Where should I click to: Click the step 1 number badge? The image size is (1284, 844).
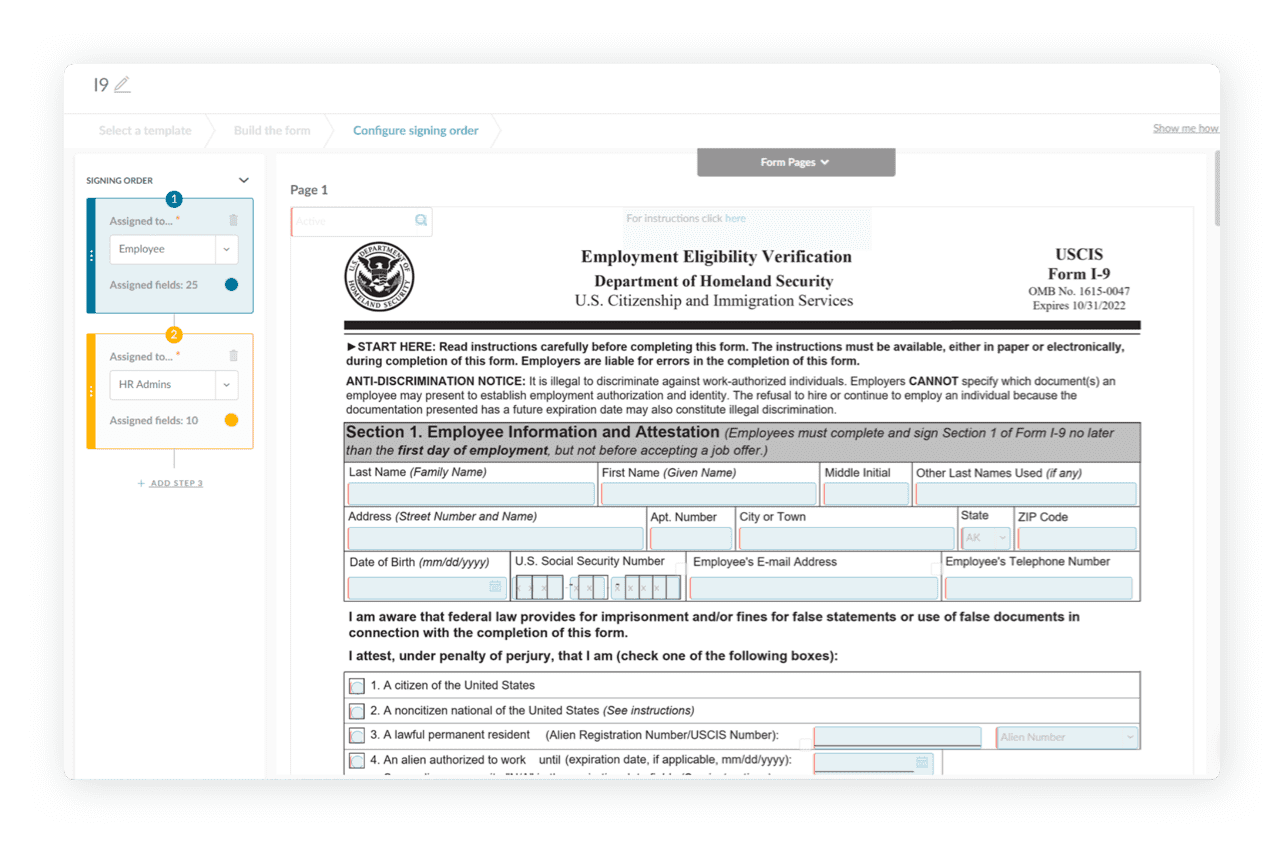click(174, 199)
